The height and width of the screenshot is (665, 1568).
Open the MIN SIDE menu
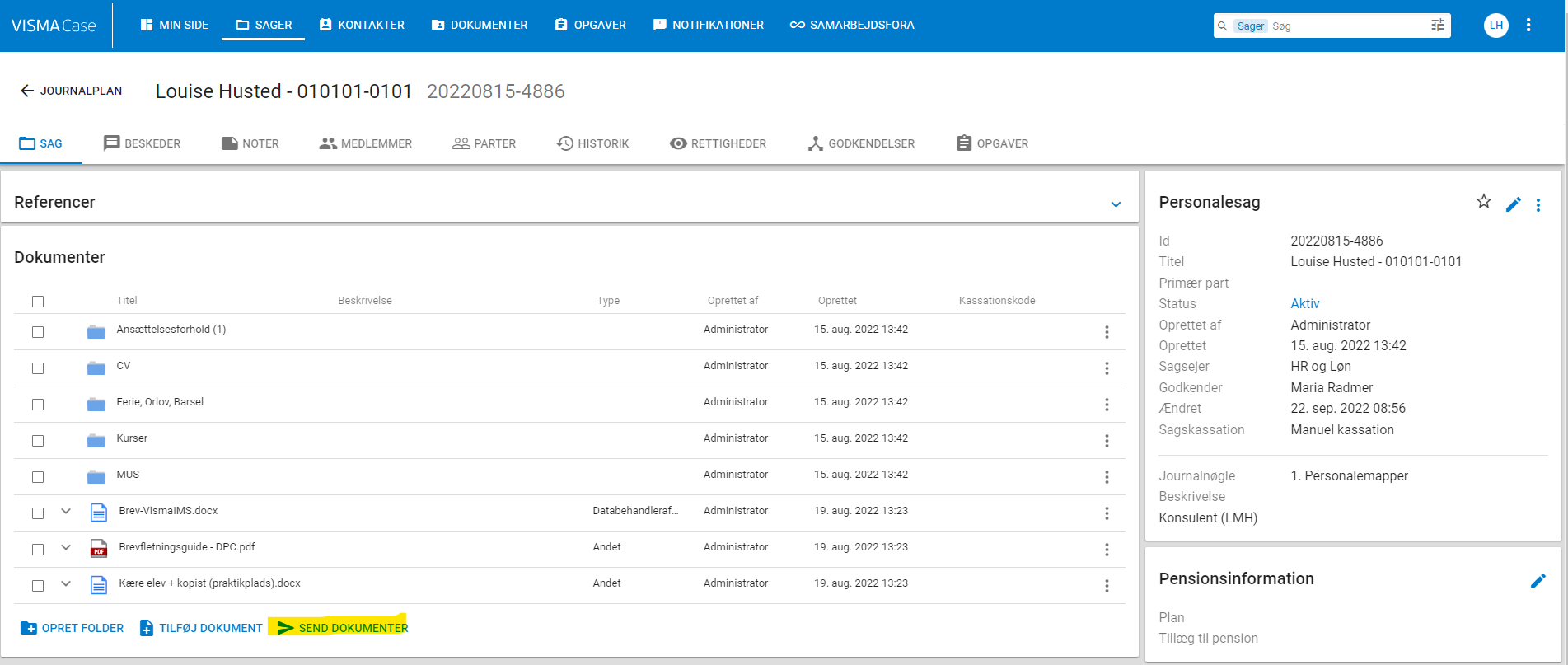point(174,26)
